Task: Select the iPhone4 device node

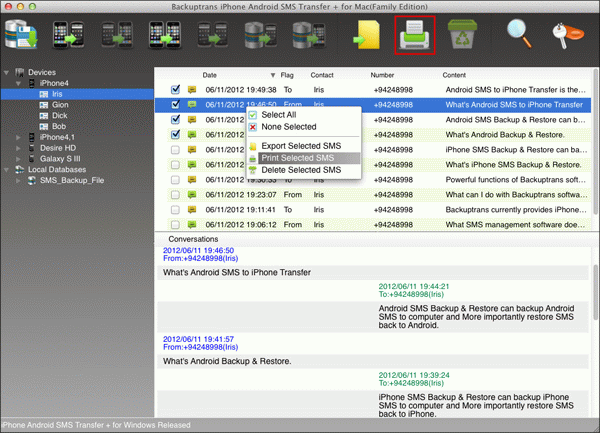Action: coord(54,83)
